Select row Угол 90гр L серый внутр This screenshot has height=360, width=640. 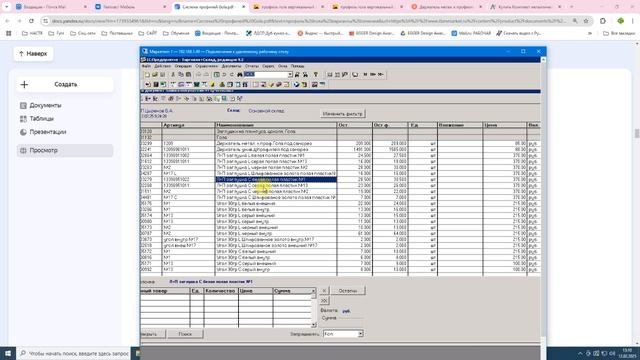pyautogui.click(x=340, y=221)
